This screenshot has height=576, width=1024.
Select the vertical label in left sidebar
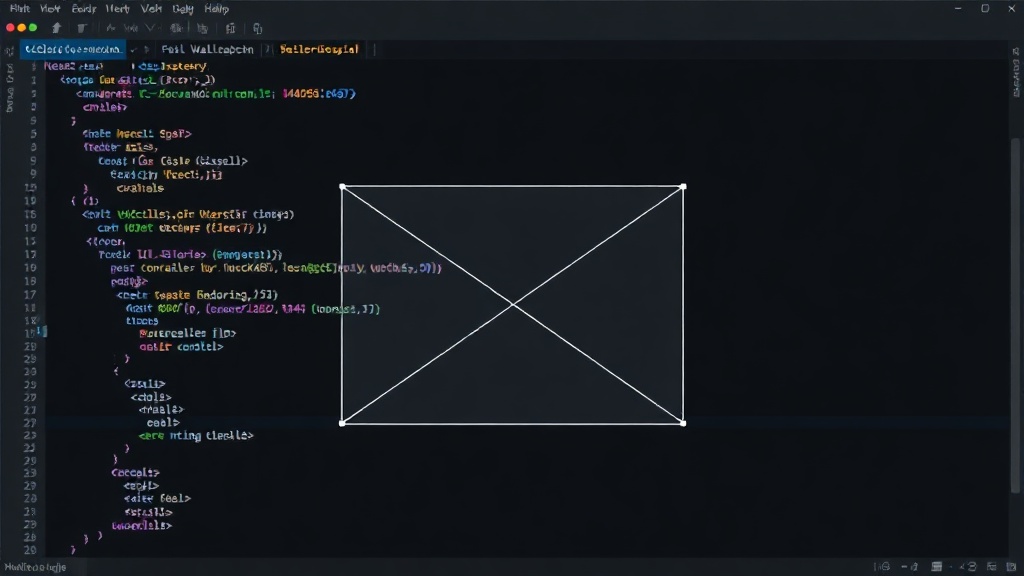(9, 88)
